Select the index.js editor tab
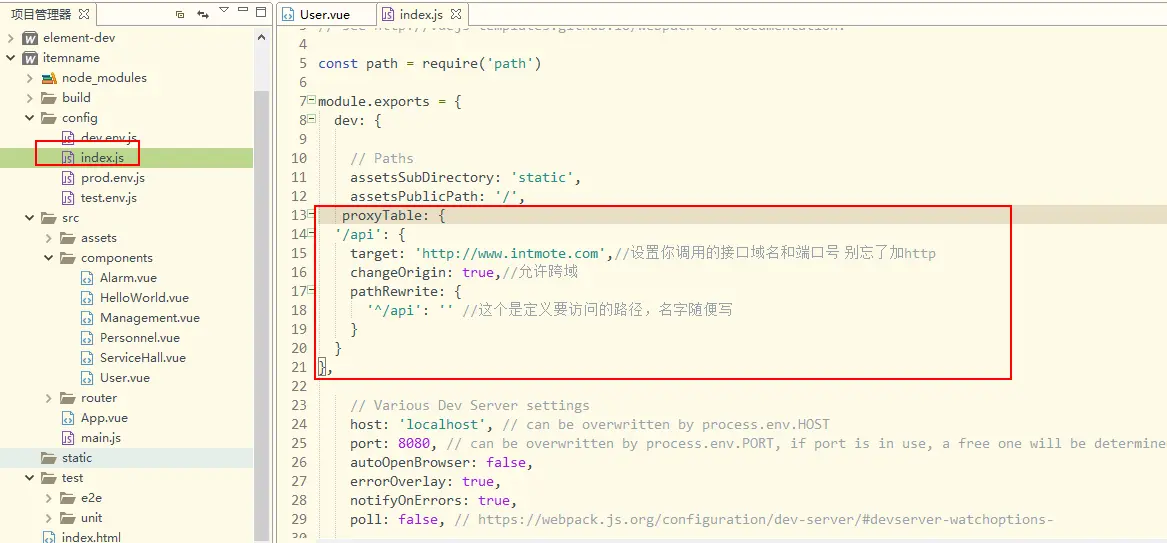The width and height of the screenshot is (1167, 543). click(x=421, y=14)
